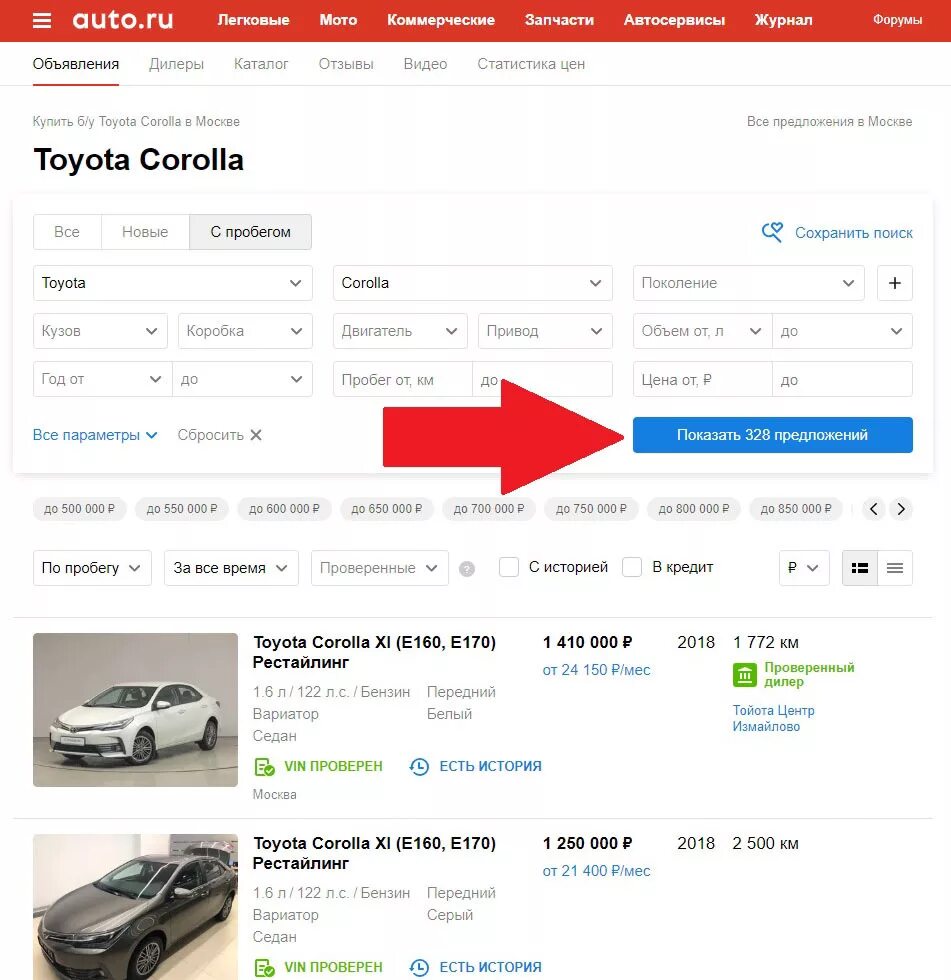This screenshot has height=980, width=951.
Task: Click the VIN ПРОВЕРЕН green checkmark icon
Action: coord(264,766)
